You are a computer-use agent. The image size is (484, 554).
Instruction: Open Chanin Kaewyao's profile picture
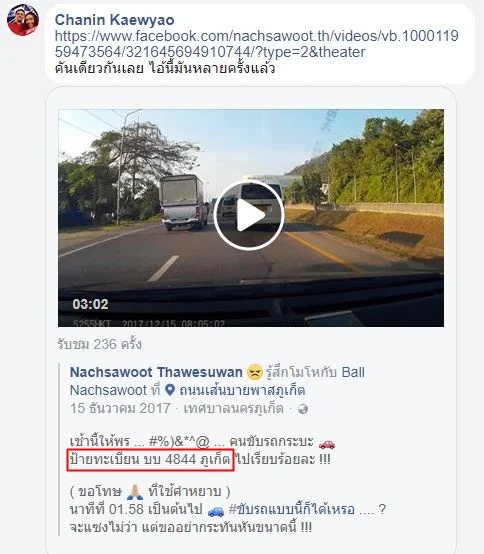(x=23, y=20)
